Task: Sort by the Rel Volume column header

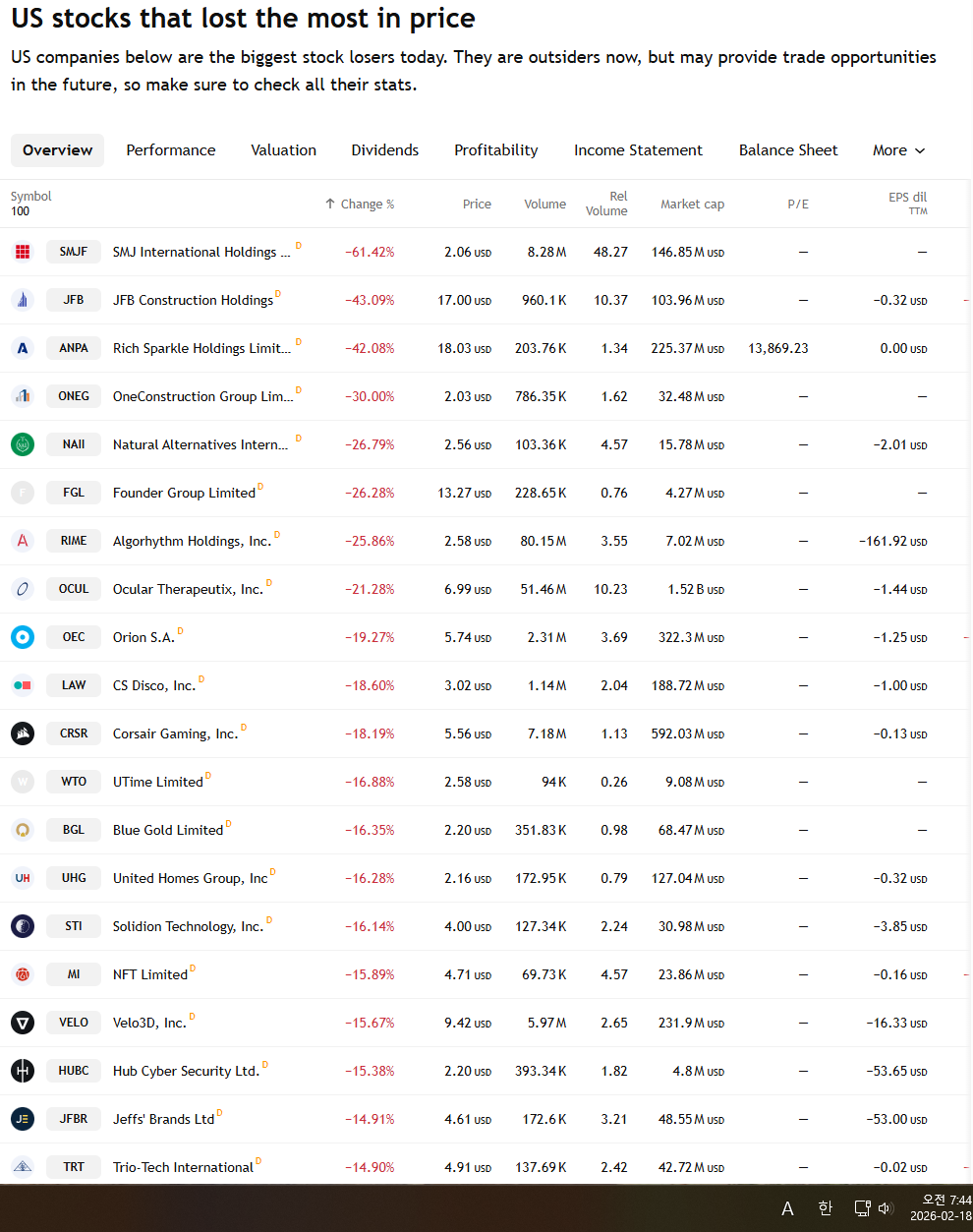Action: coord(606,204)
